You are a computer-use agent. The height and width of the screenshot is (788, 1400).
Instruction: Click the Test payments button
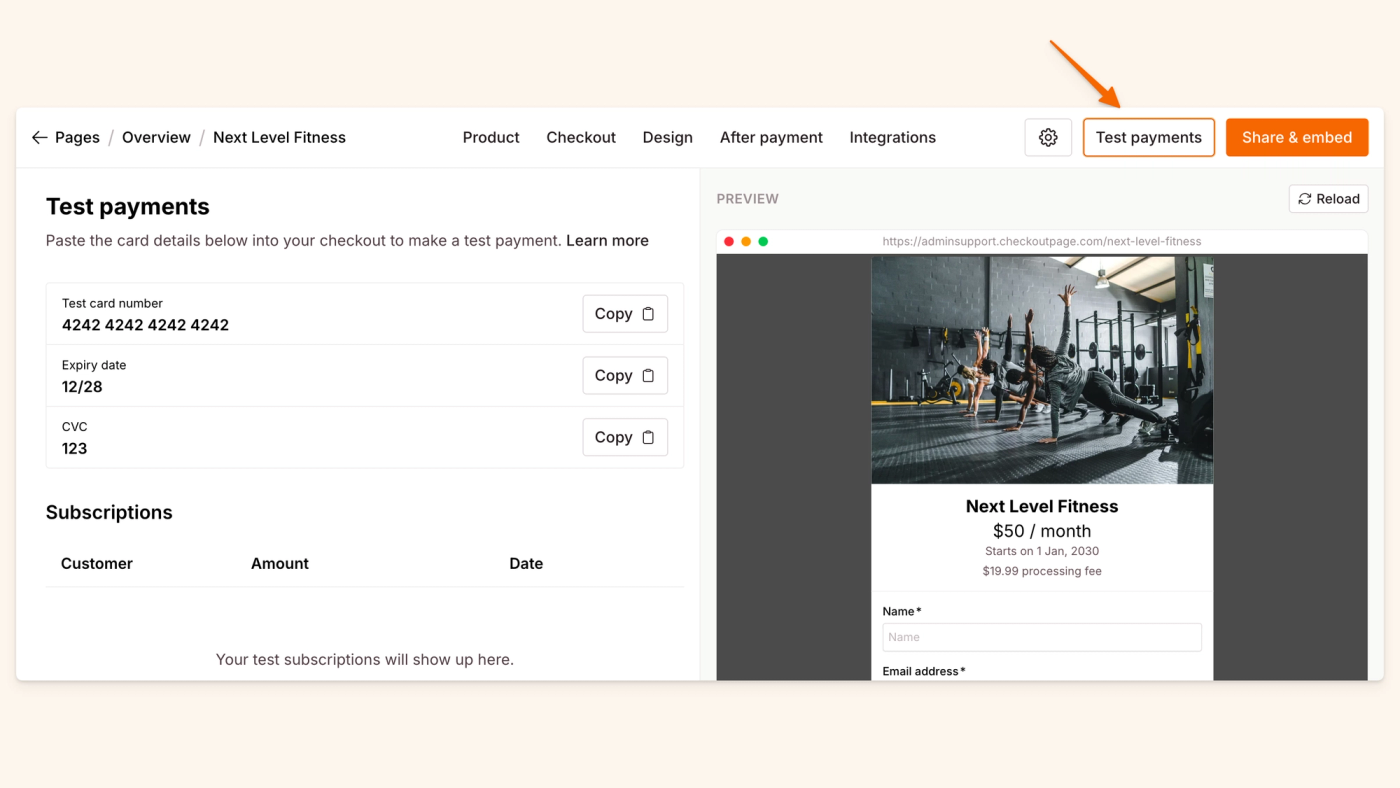click(x=1149, y=138)
